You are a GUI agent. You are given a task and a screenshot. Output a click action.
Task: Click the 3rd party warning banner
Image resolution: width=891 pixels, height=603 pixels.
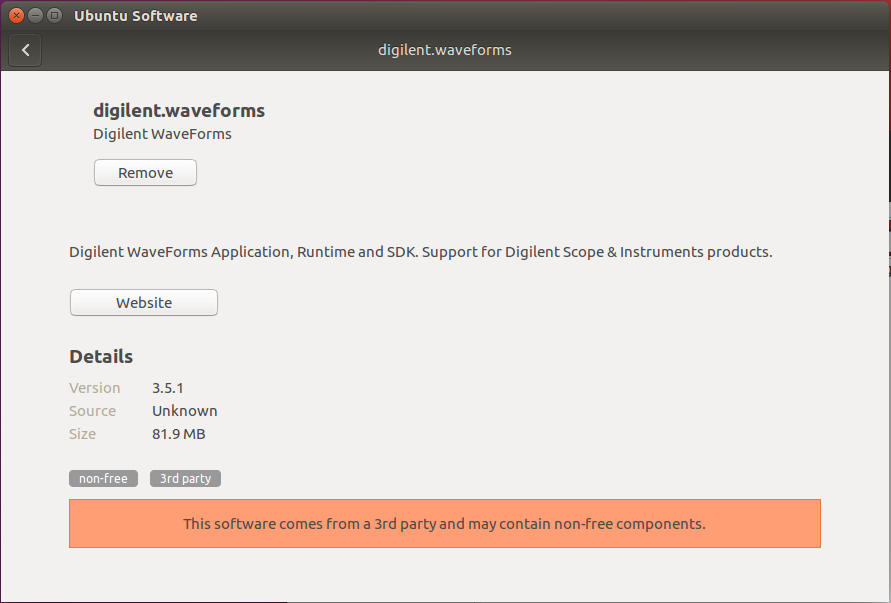tap(445, 523)
